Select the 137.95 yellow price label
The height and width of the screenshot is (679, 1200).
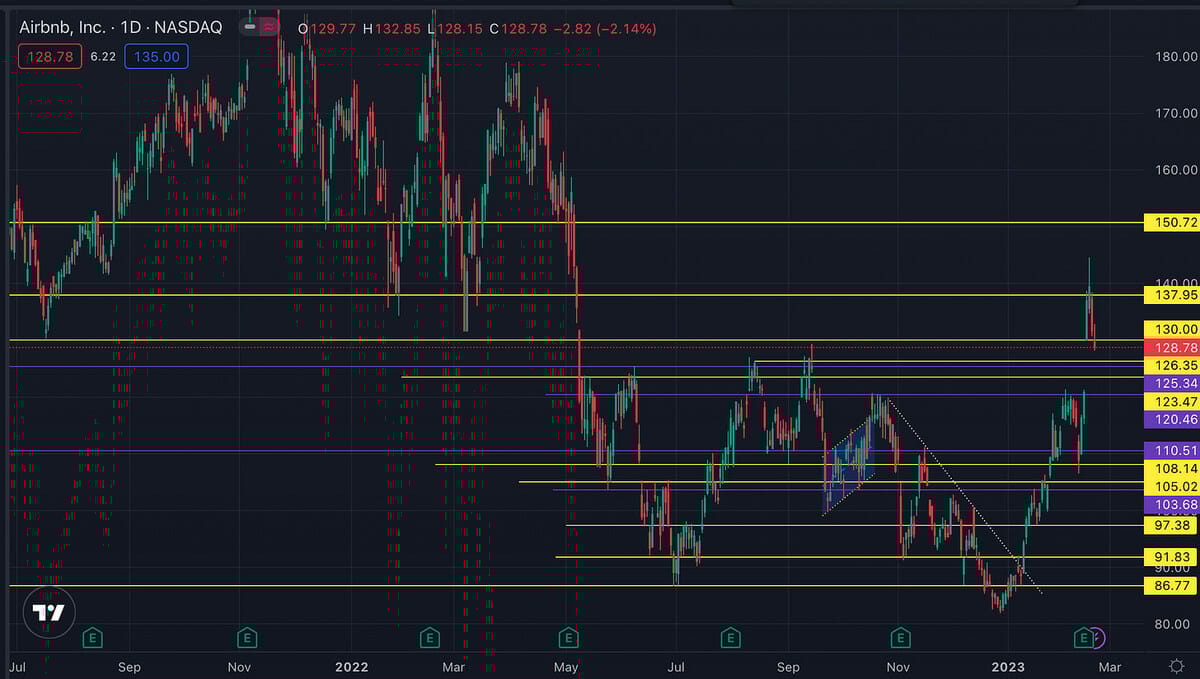coord(1172,295)
